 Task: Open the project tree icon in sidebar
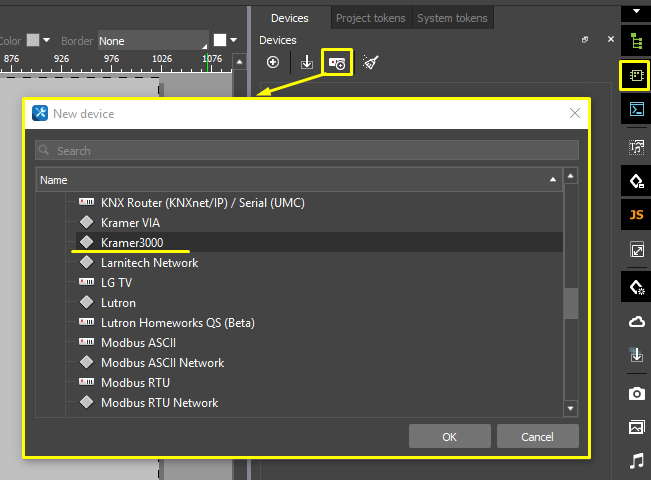(x=636, y=41)
